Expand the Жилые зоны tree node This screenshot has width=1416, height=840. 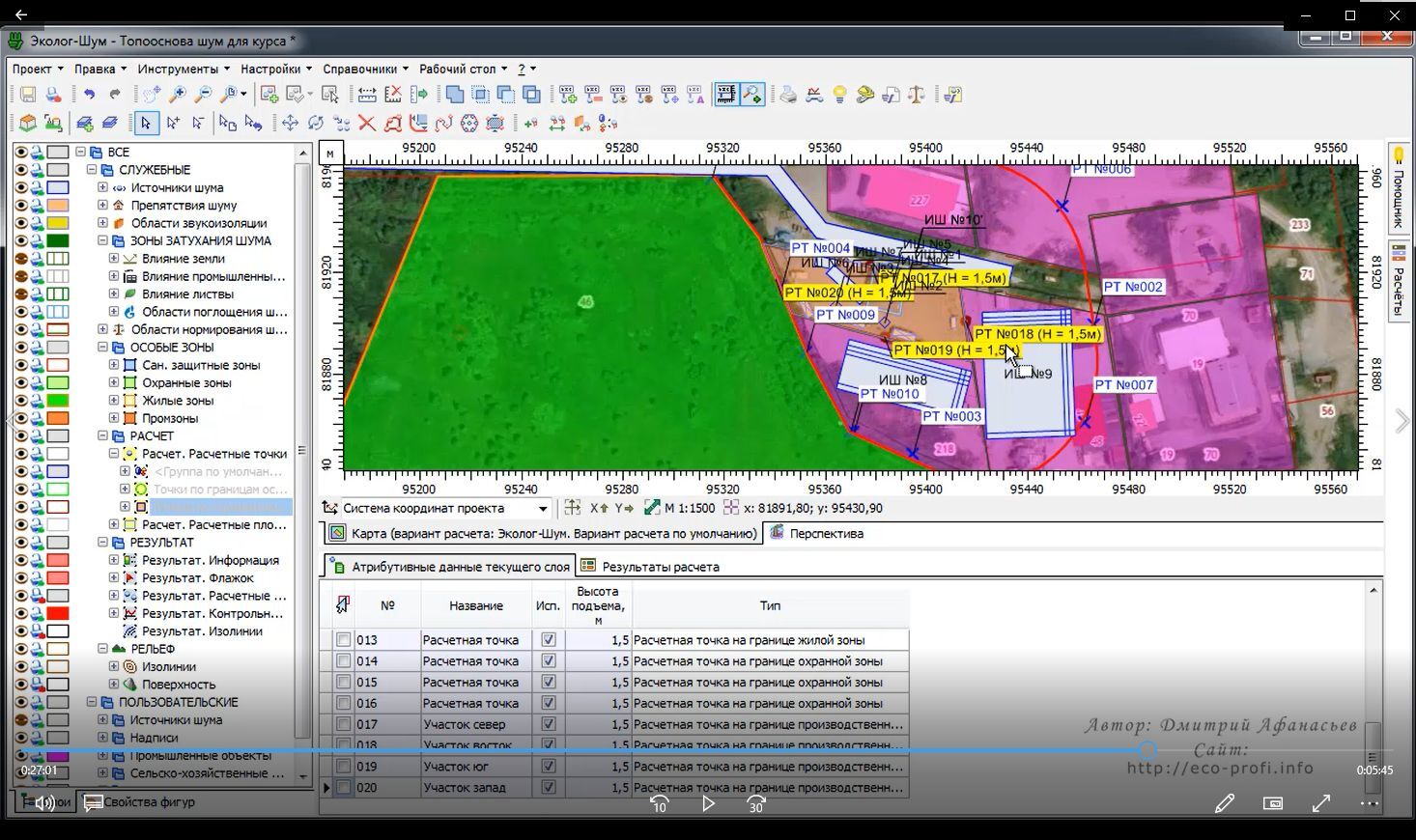(x=114, y=401)
